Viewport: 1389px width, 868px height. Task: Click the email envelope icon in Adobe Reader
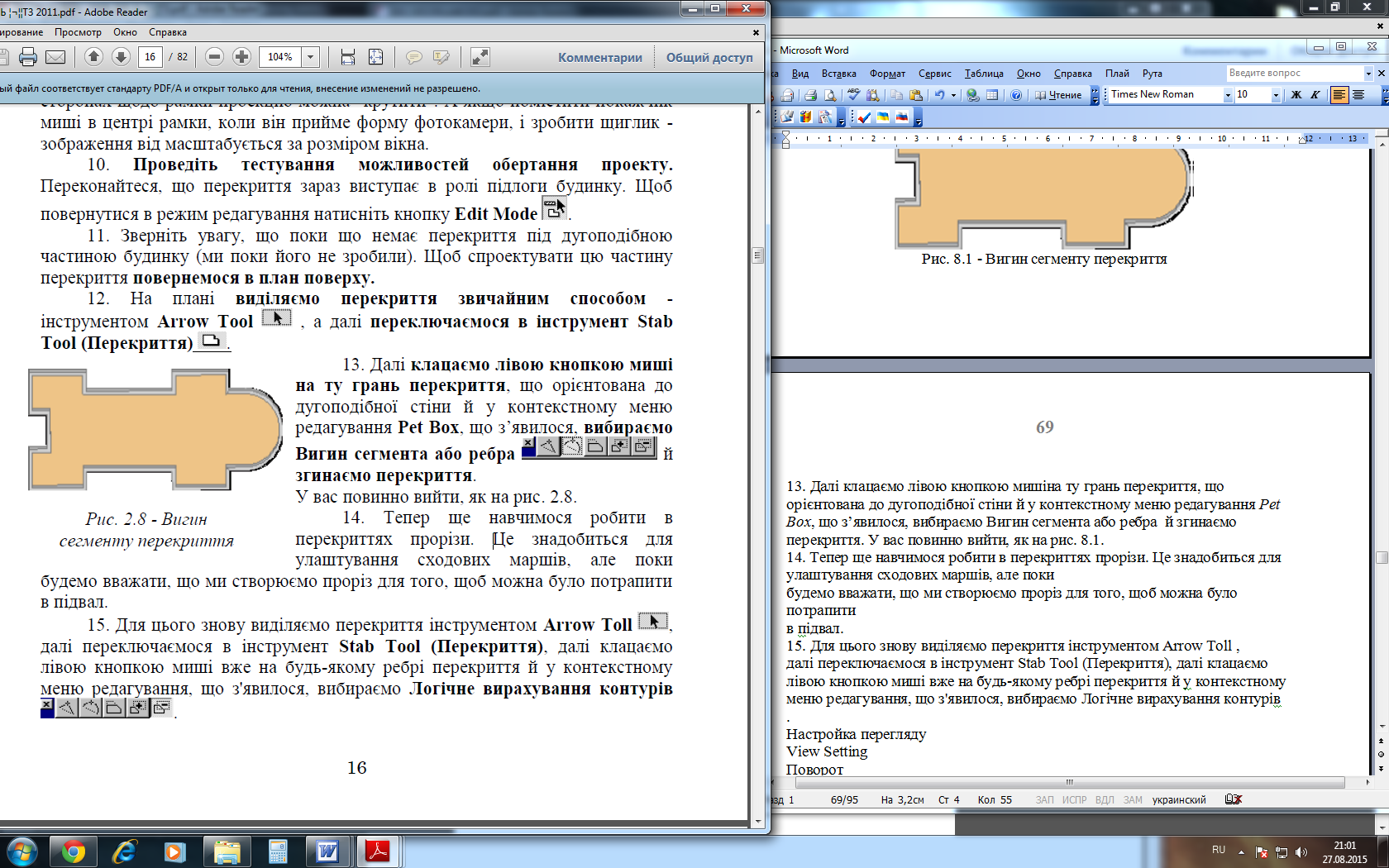pos(55,57)
